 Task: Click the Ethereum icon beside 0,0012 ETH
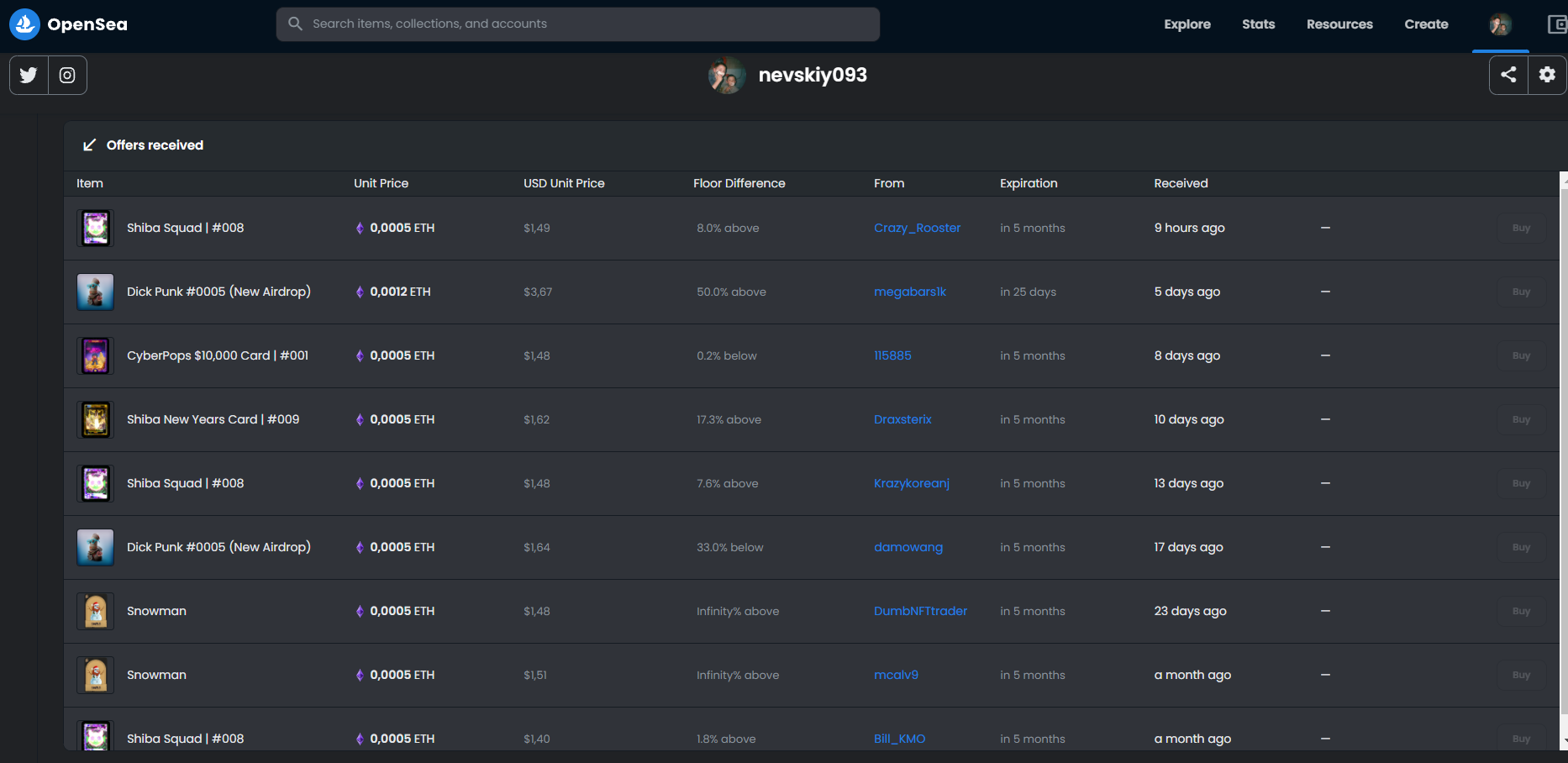click(x=360, y=292)
